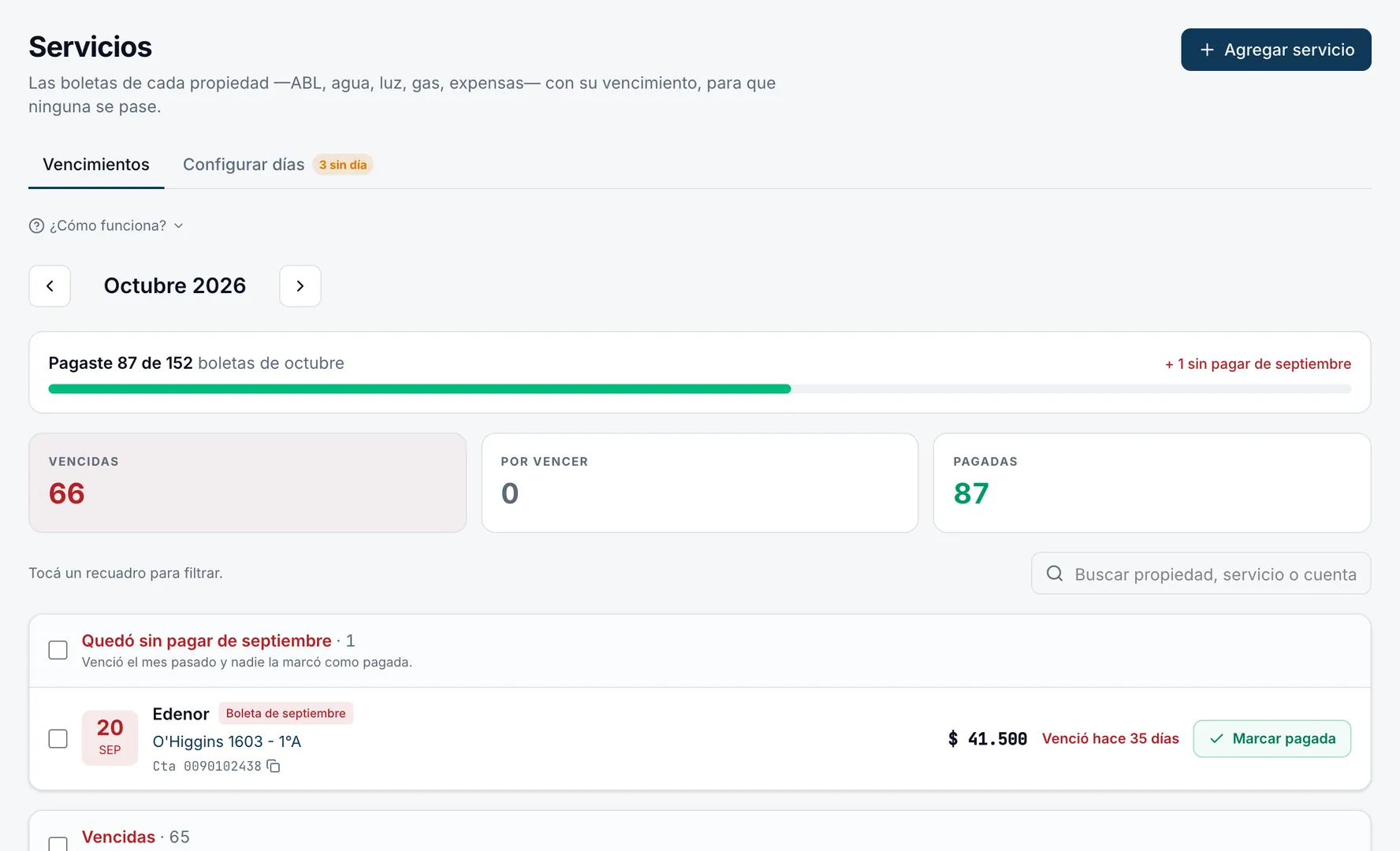Open the '1 sin pagar de septiembre' link
The width and height of the screenshot is (1400, 851).
coord(1258,364)
